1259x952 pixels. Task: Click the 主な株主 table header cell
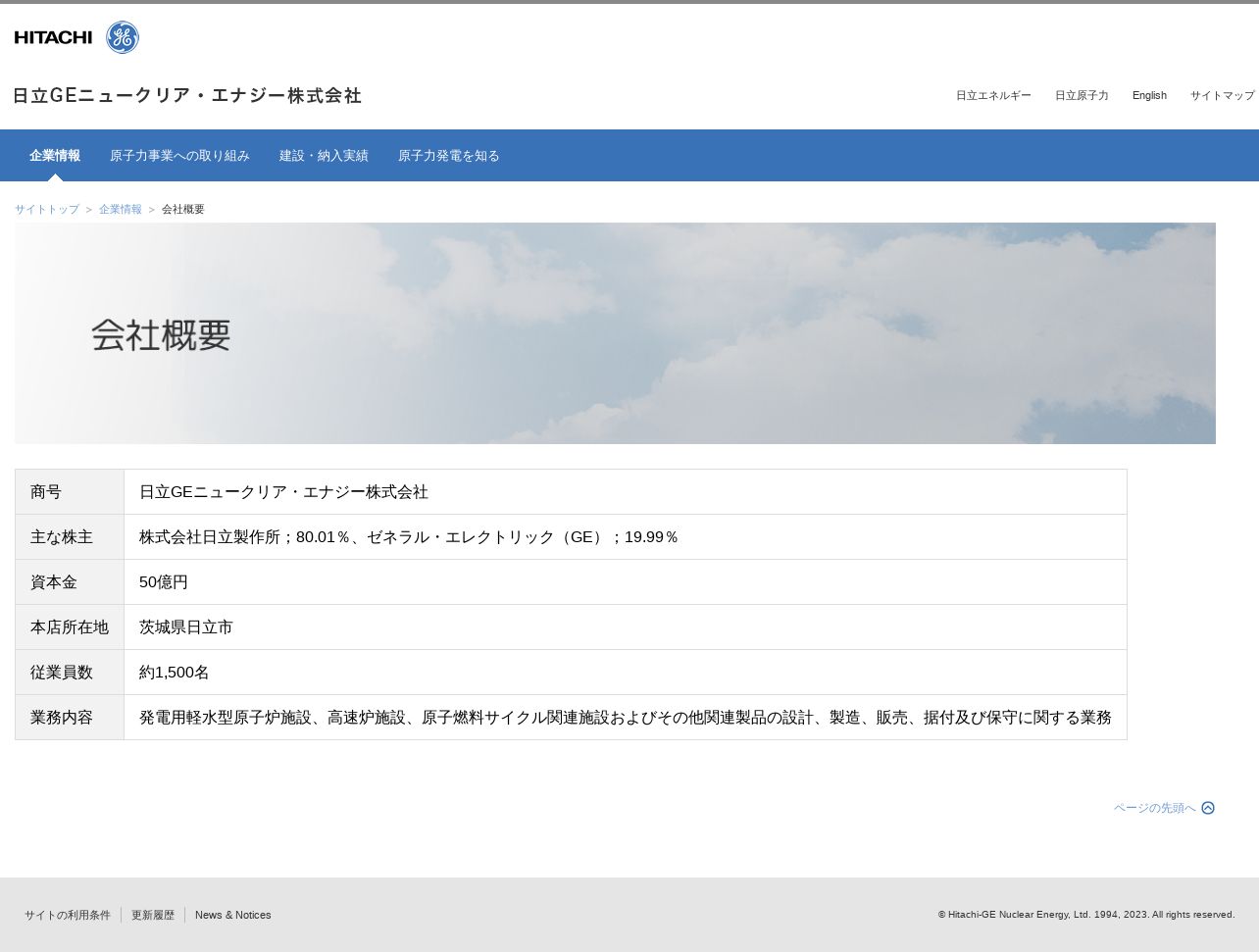[x=70, y=537]
